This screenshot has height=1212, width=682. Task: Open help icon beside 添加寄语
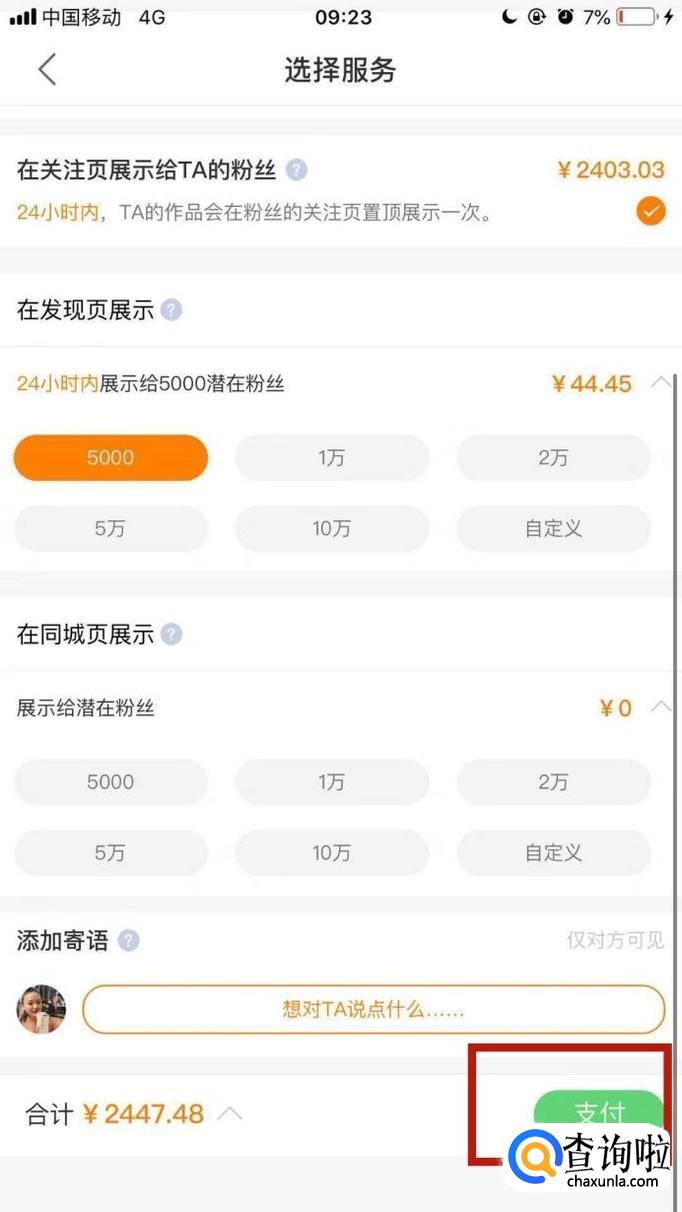click(x=128, y=940)
